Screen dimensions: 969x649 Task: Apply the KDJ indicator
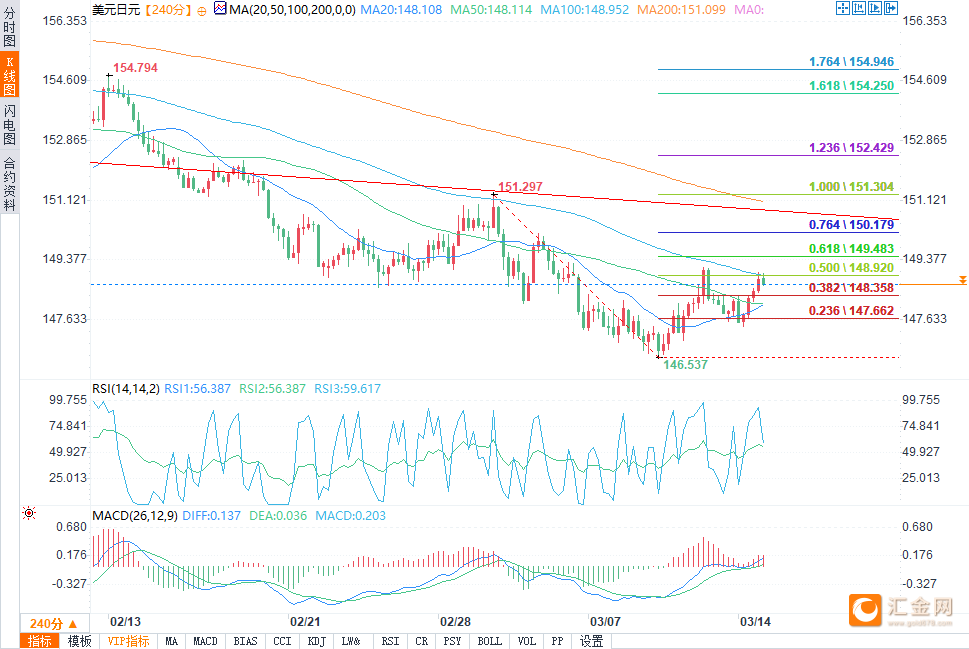(316, 641)
